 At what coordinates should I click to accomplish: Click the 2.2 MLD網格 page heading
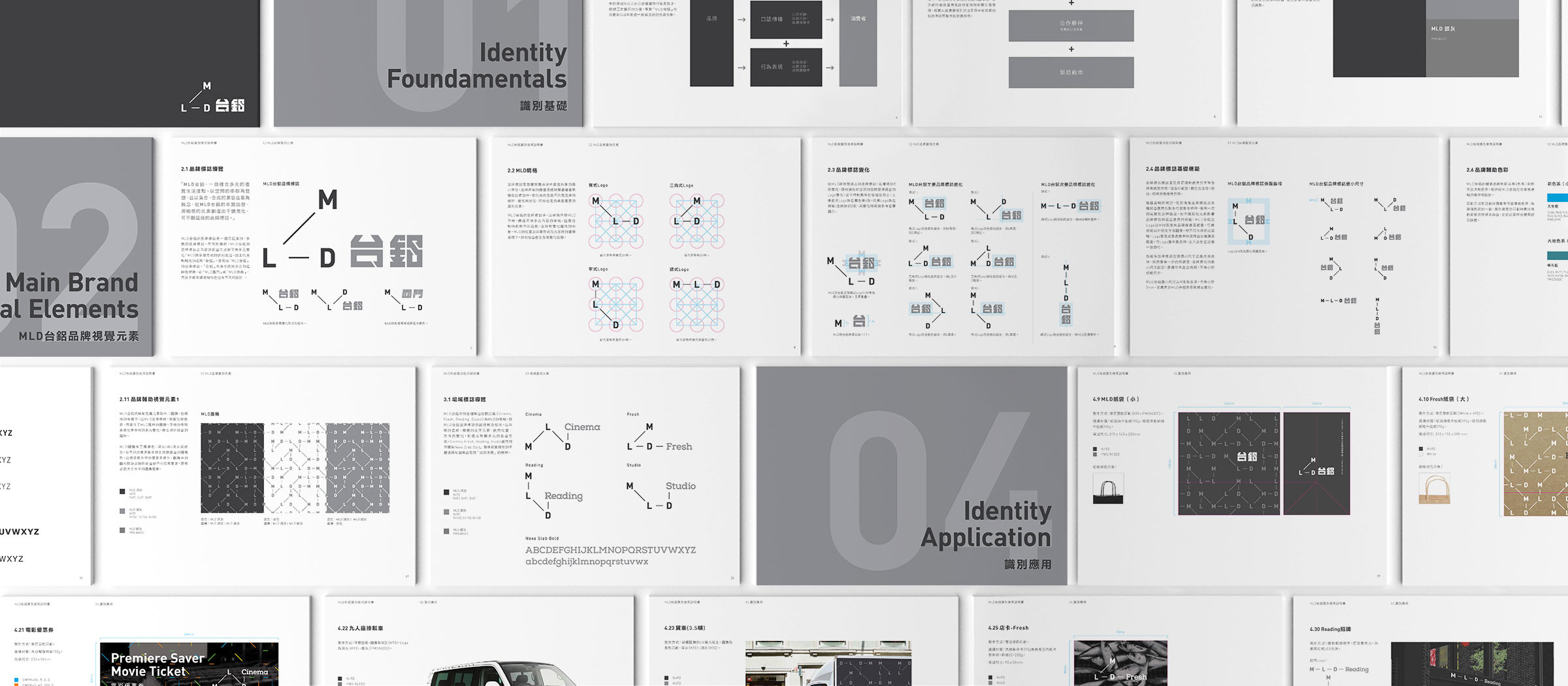coord(522,171)
